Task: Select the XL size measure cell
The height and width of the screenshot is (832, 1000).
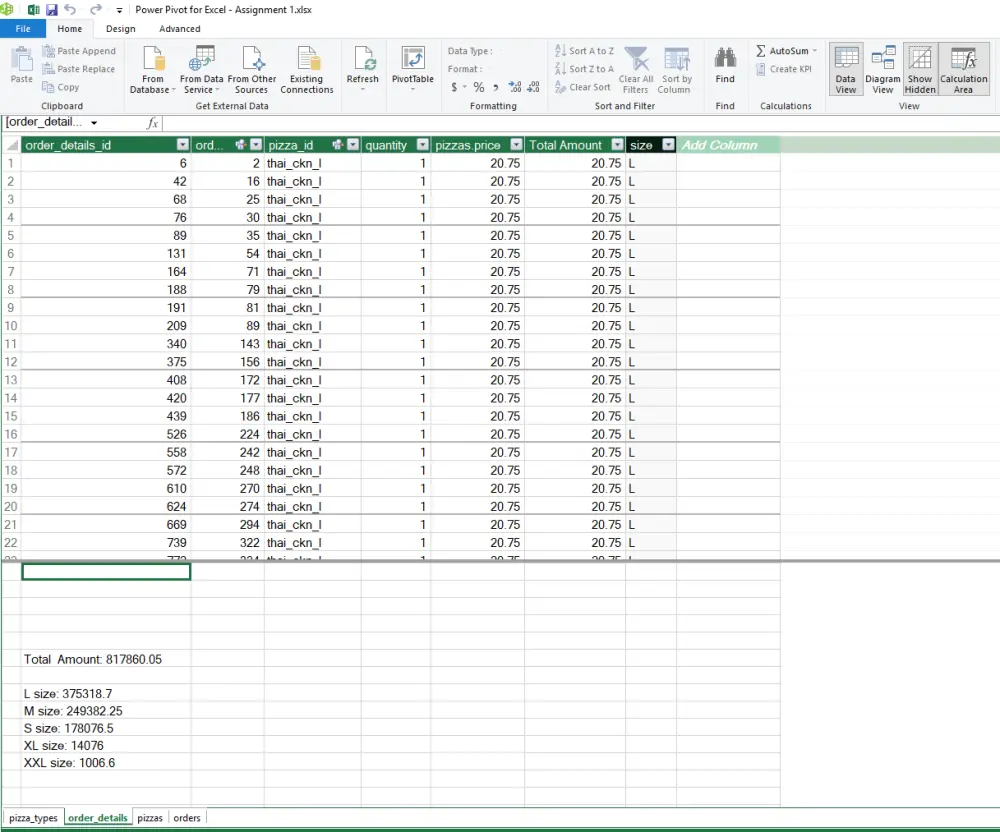Action: pos(106,745)
